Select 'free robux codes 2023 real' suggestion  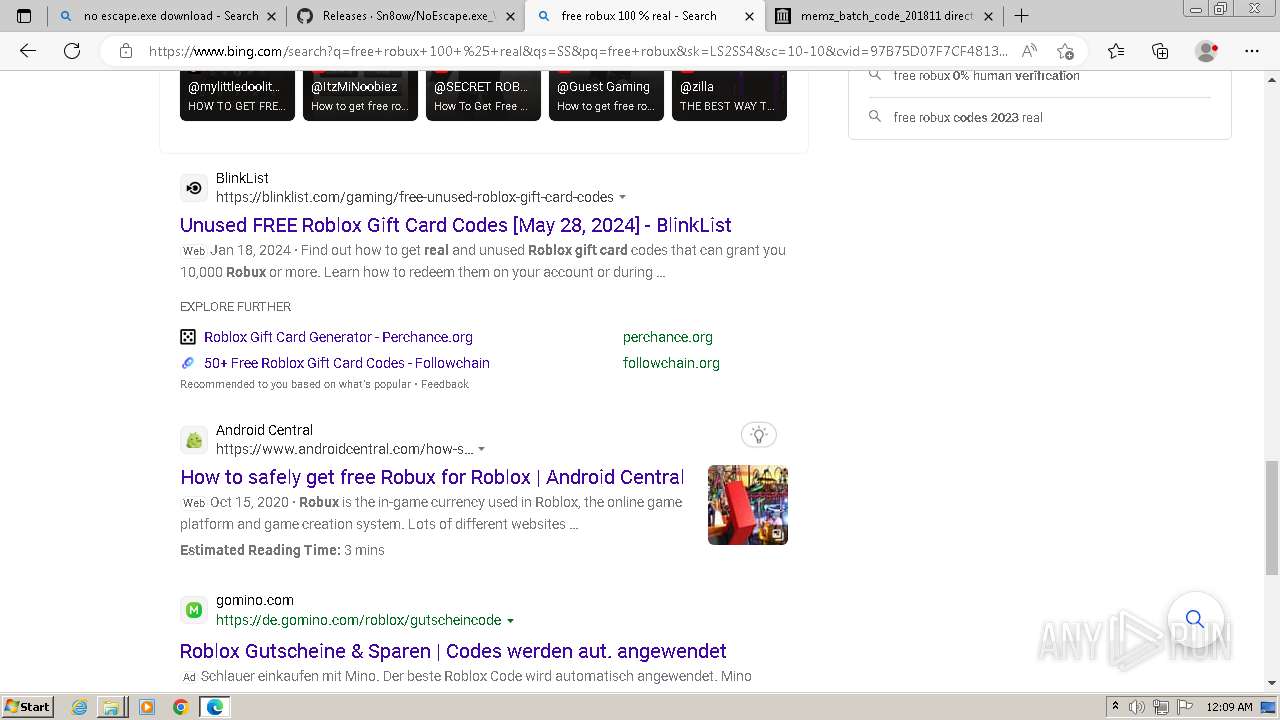(968, 117)
